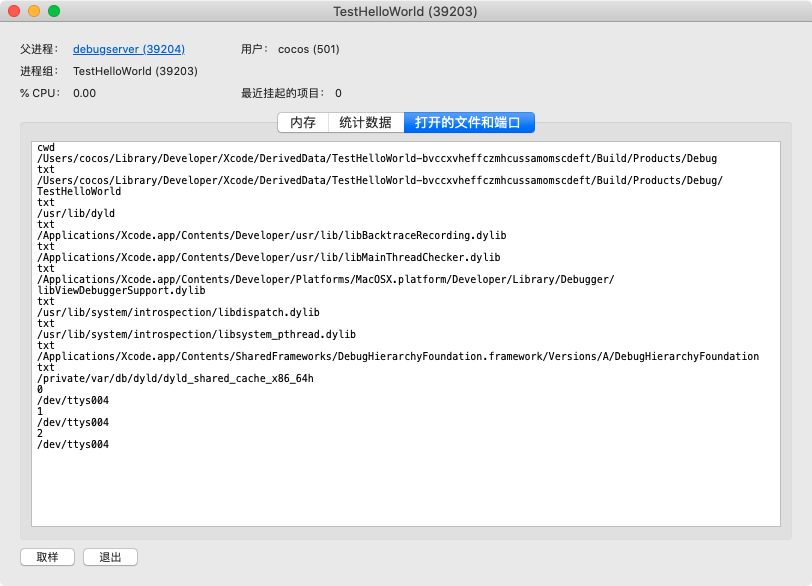Select the libMainThreadChecker.dylib path line
The image size is (812, 586).
click(268, 257)
